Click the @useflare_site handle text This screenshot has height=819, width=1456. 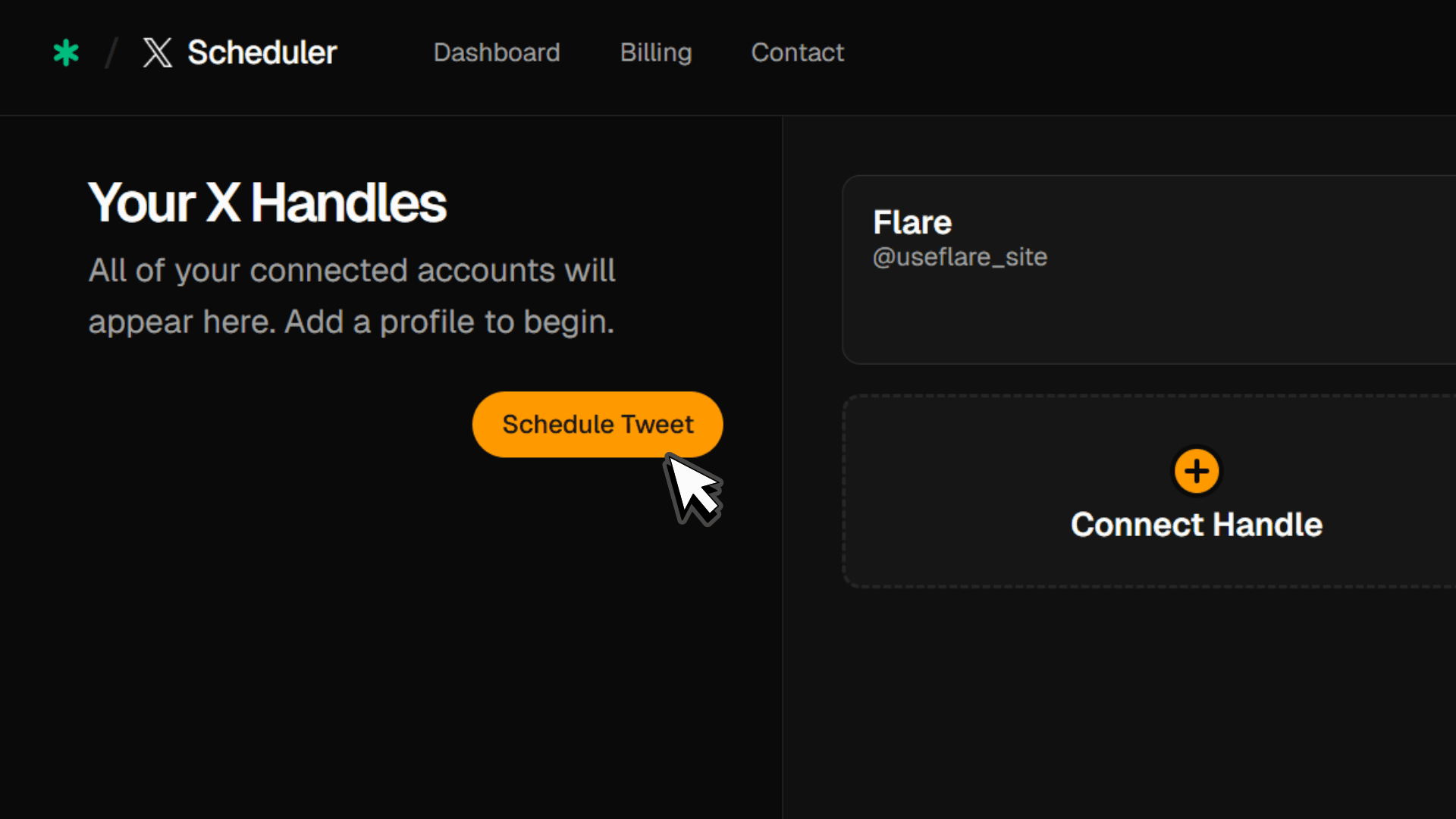pyautogui.click(x=960, y=257)
